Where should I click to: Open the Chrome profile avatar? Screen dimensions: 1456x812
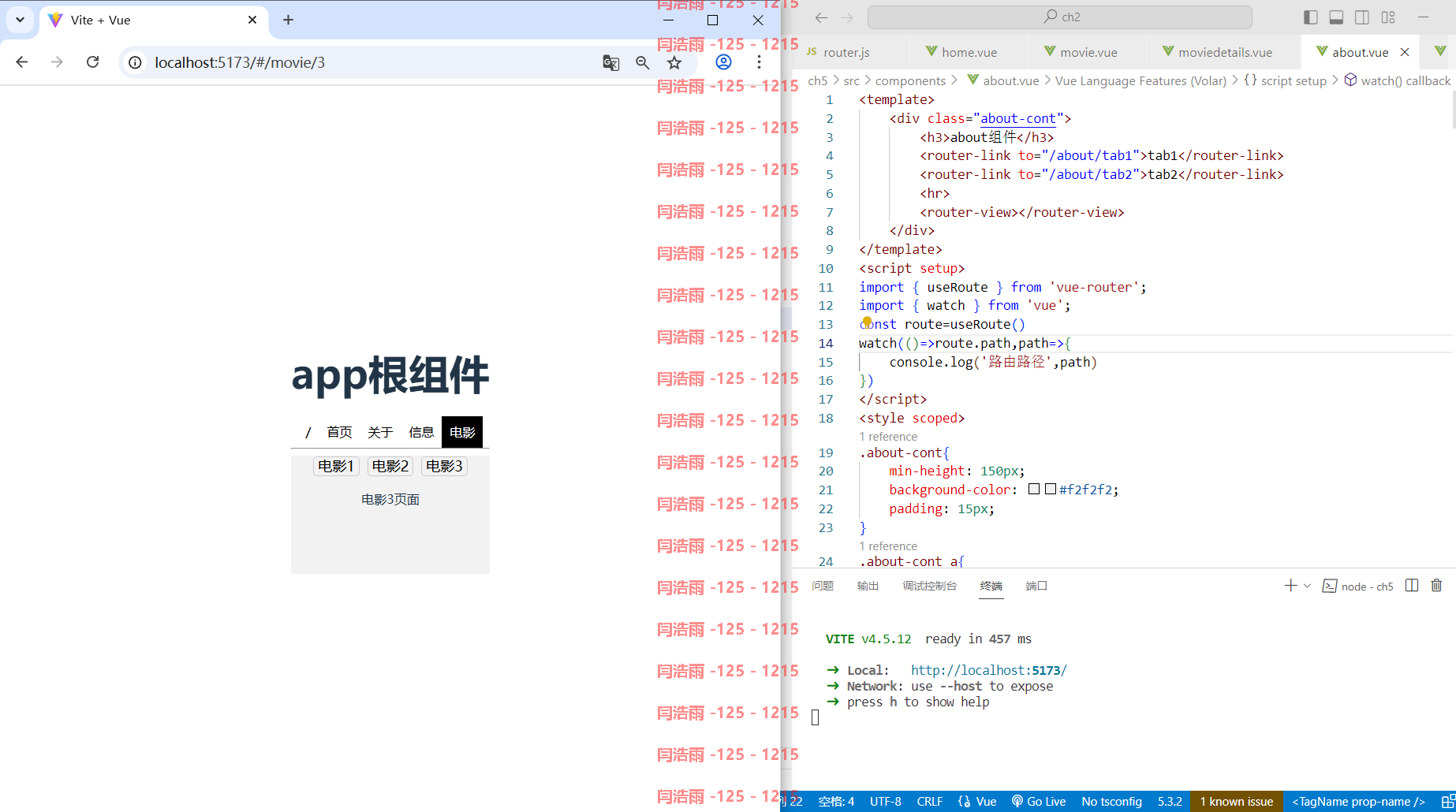[723, 62]
